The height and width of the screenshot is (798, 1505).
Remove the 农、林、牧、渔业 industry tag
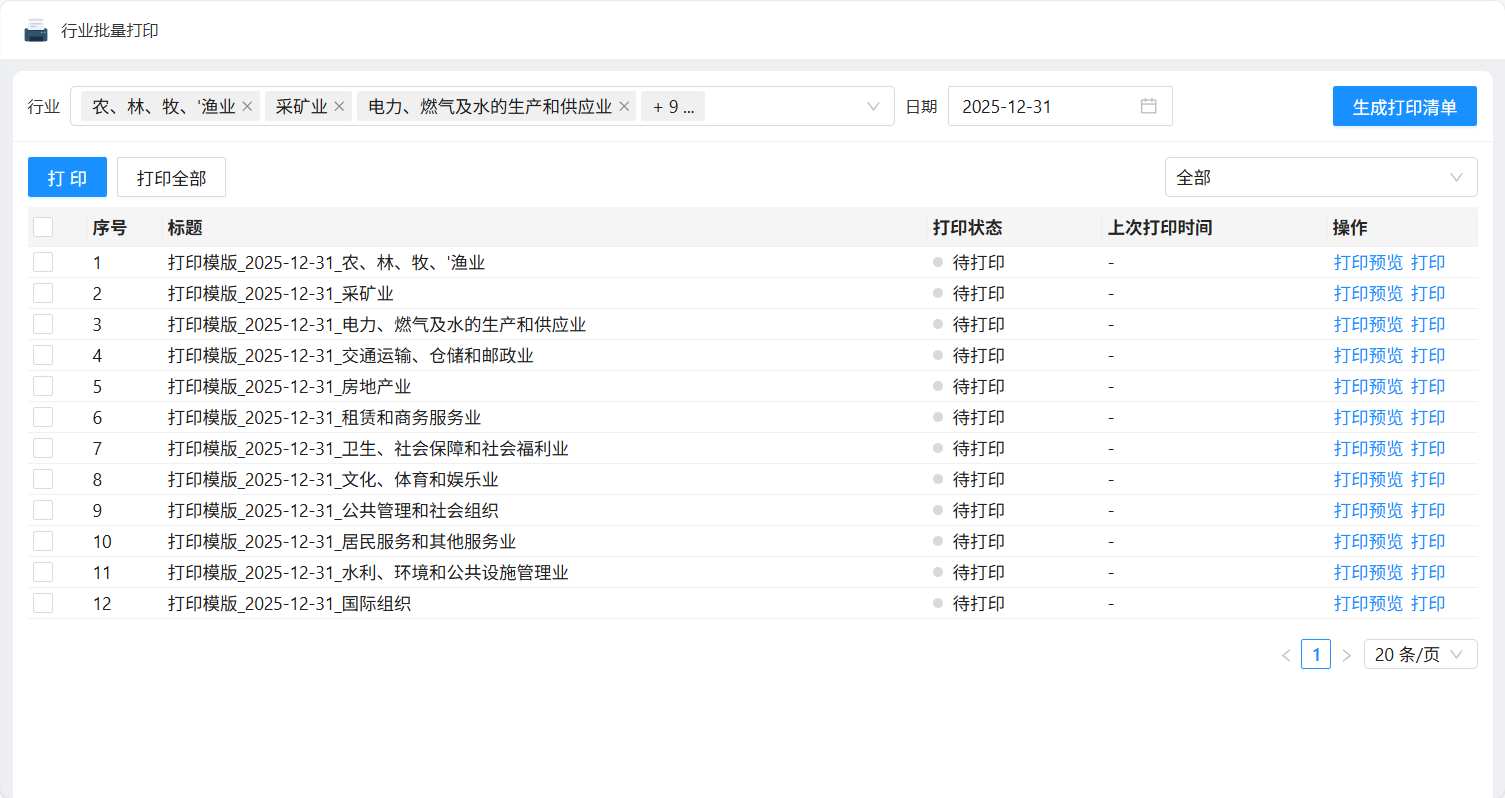pos(247,107)
